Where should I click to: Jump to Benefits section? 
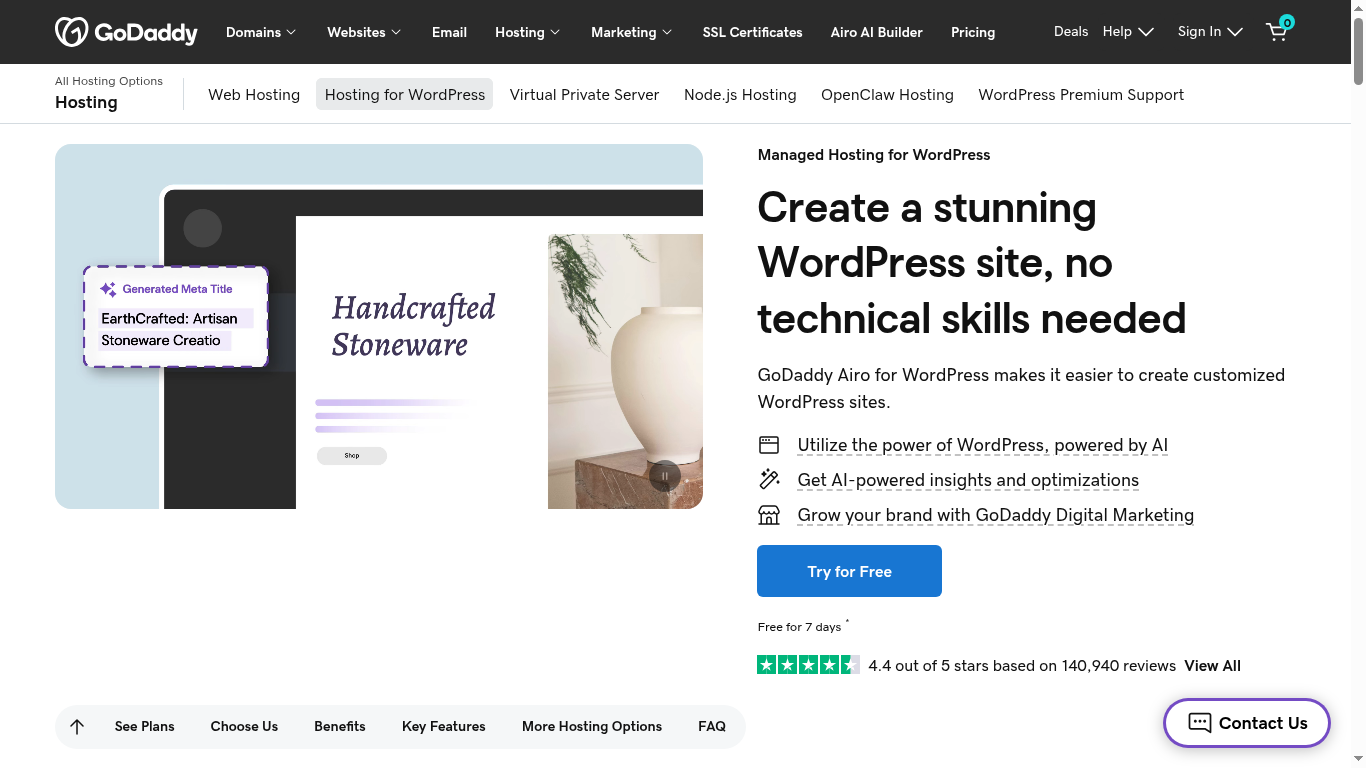point(340,727)
